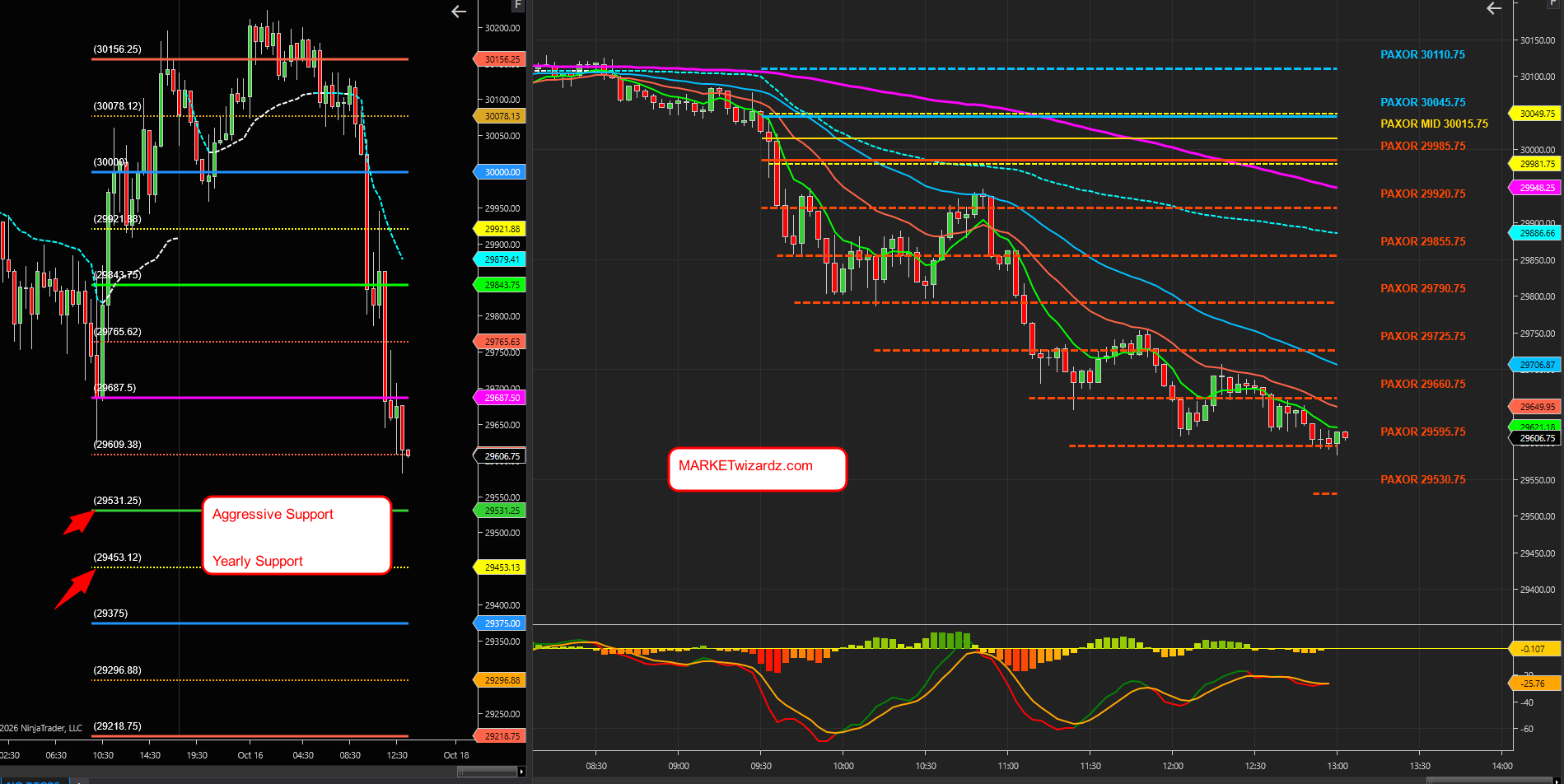Select the blue 29706.87 marker on right chart
The image size is (1564, 784).
[x=1535, y=365]
